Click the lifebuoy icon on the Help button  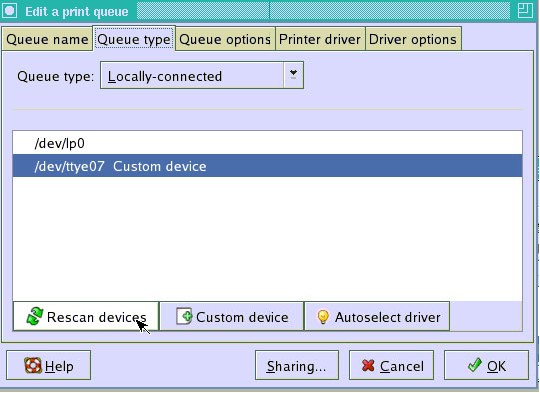coord(33,365)
